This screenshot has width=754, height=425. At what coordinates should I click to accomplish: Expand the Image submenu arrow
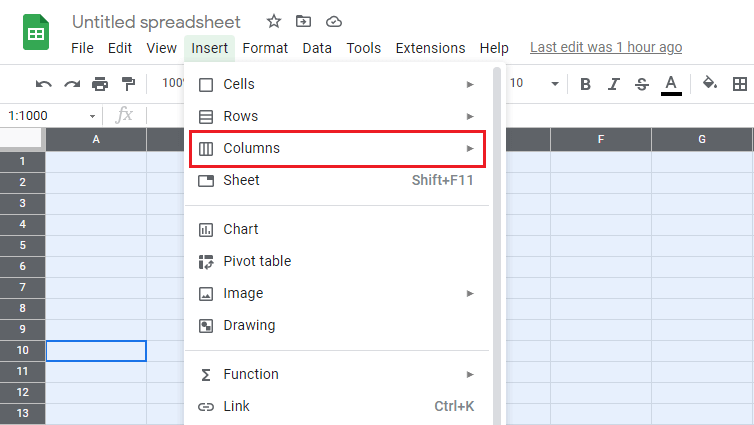(x=470, y=293)
